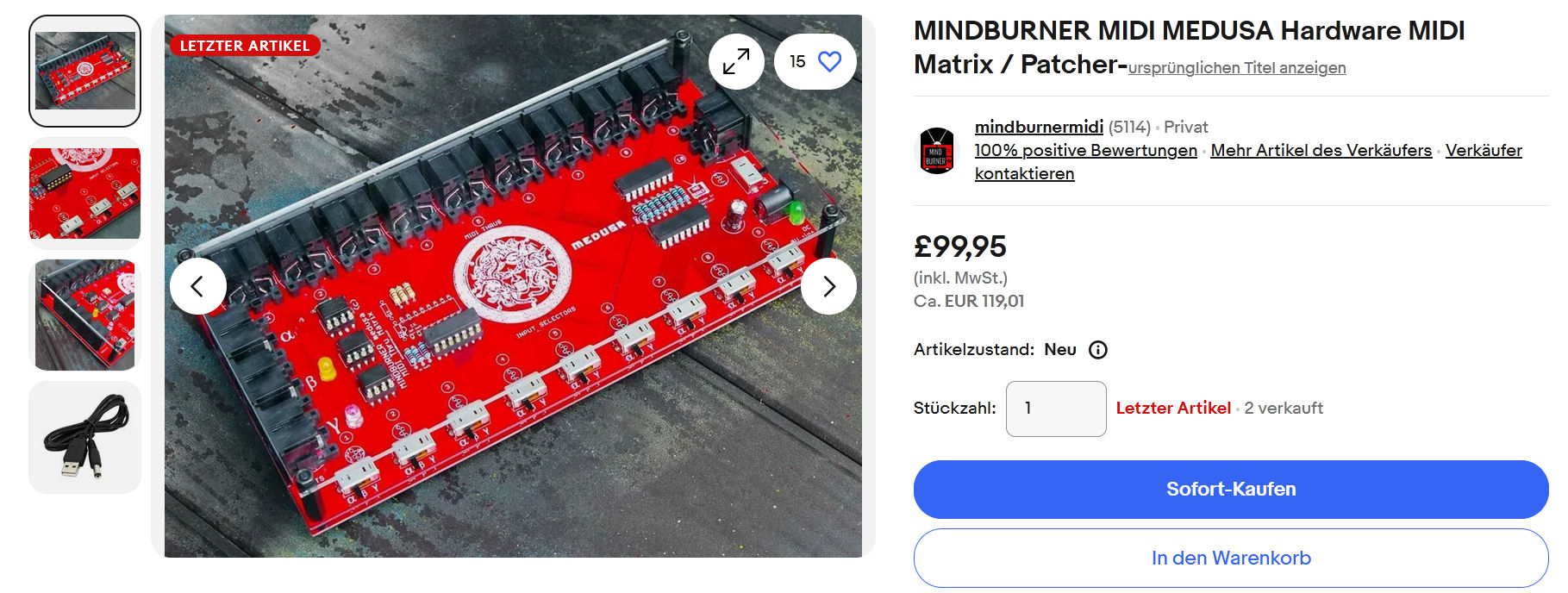Select the first board overview thumbnail

click(x=84, y=71)
